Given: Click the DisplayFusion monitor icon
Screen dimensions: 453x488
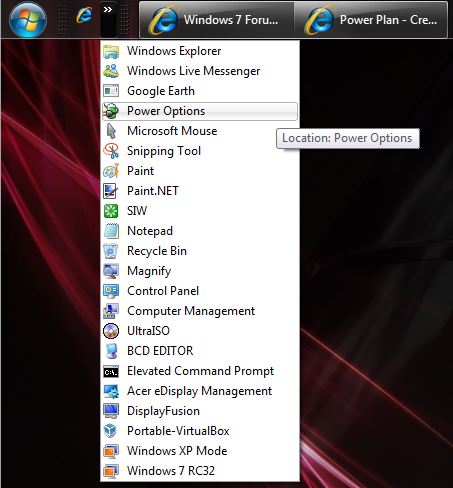Looking at the screenshot, I should [x=111, y=411].
